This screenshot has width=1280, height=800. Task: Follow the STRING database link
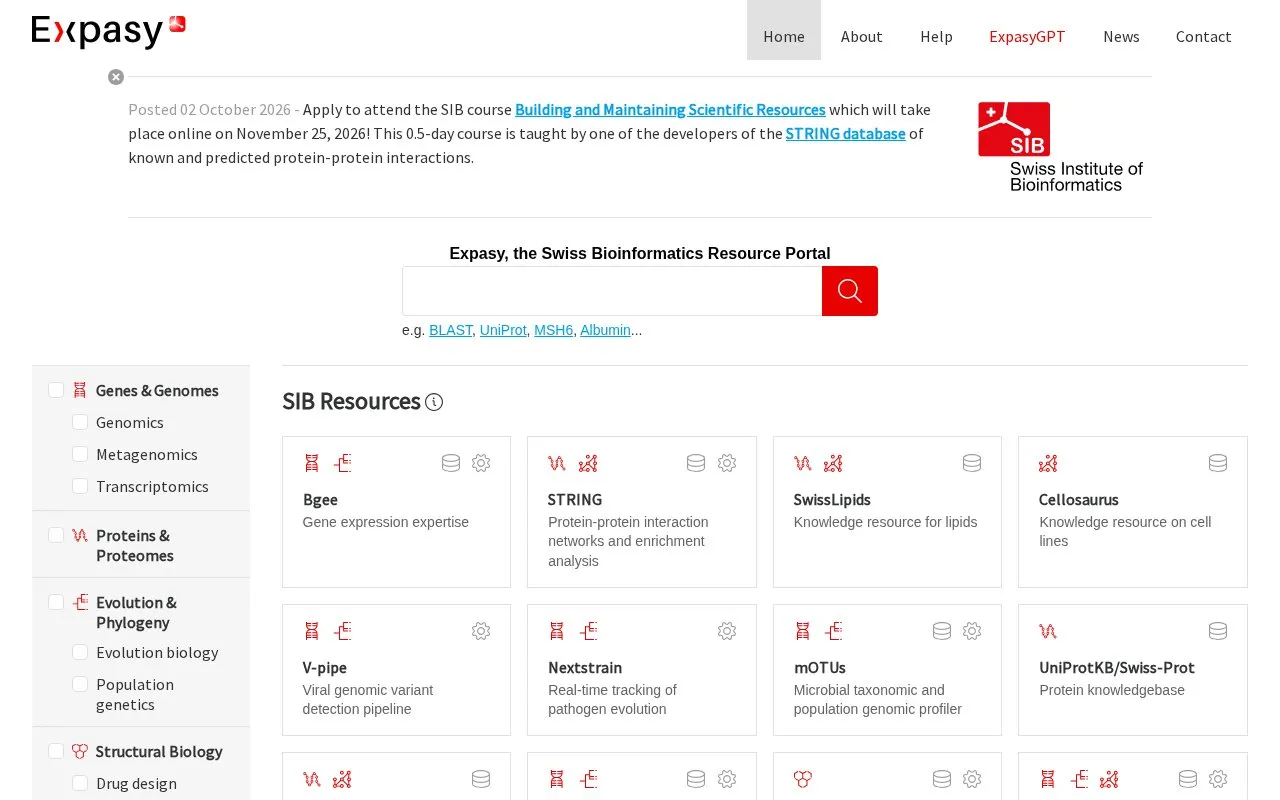(845, 134)
